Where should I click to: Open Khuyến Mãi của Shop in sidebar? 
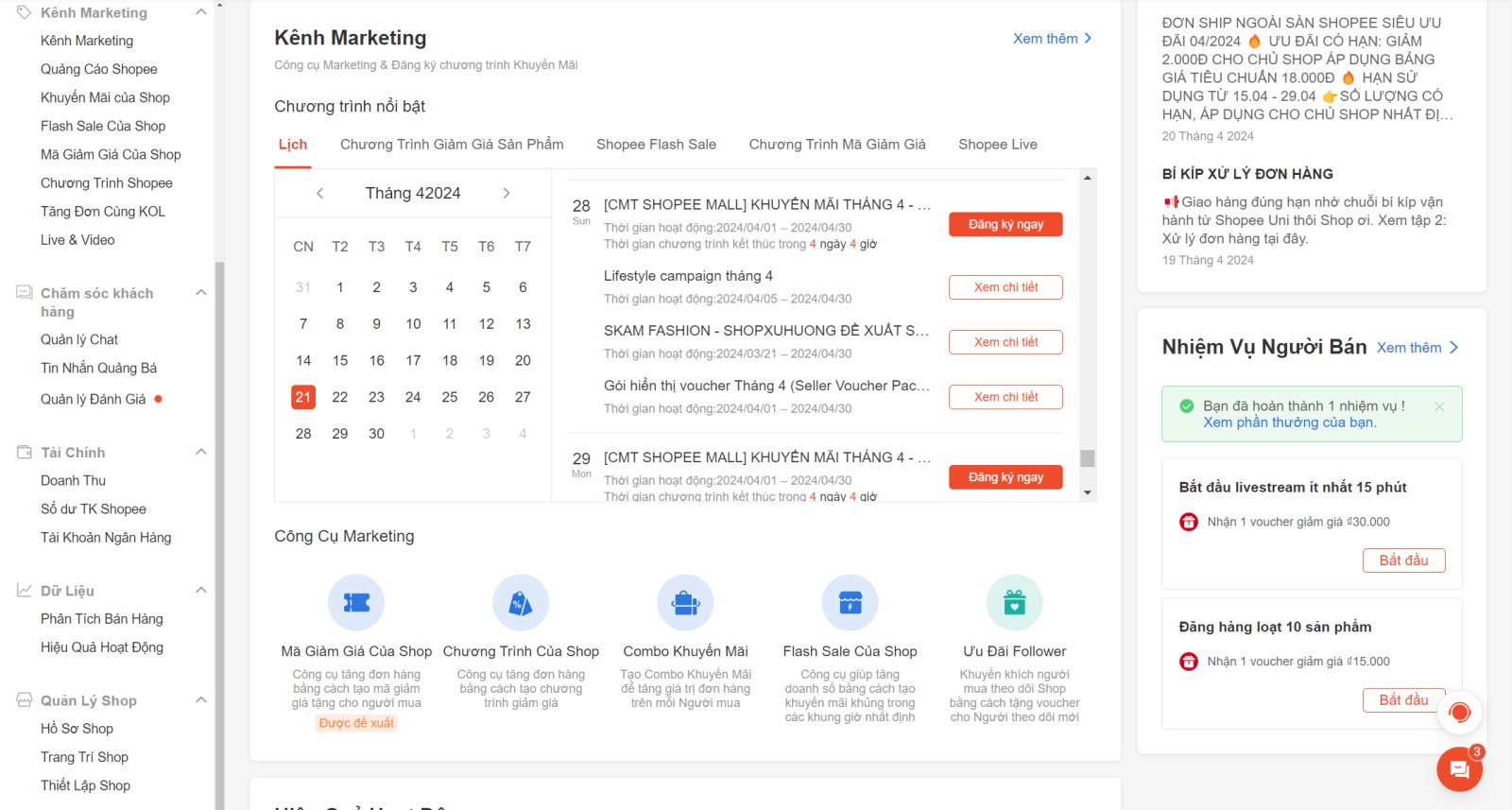(x=105, y=97)
